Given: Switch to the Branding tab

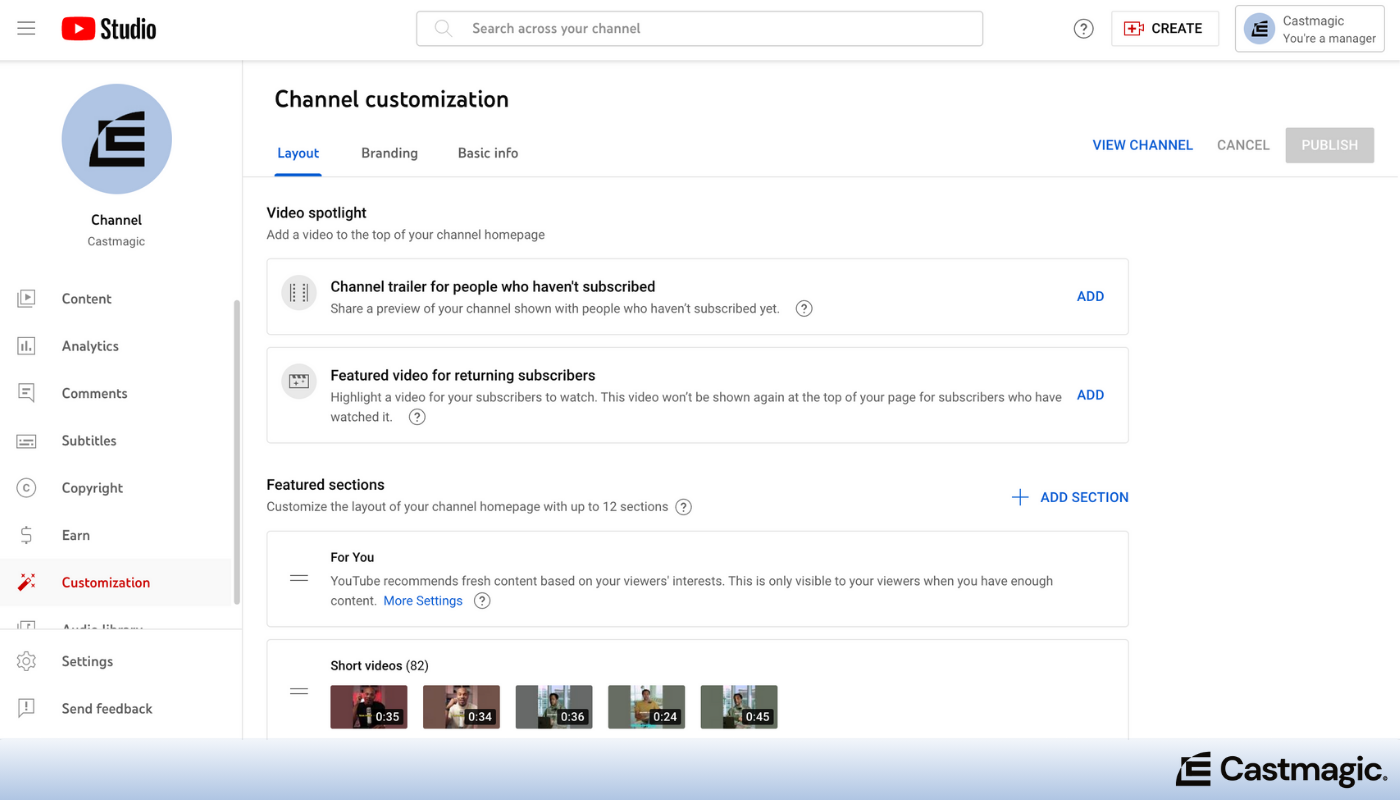Looking at the screenshot, I should 389,153.
